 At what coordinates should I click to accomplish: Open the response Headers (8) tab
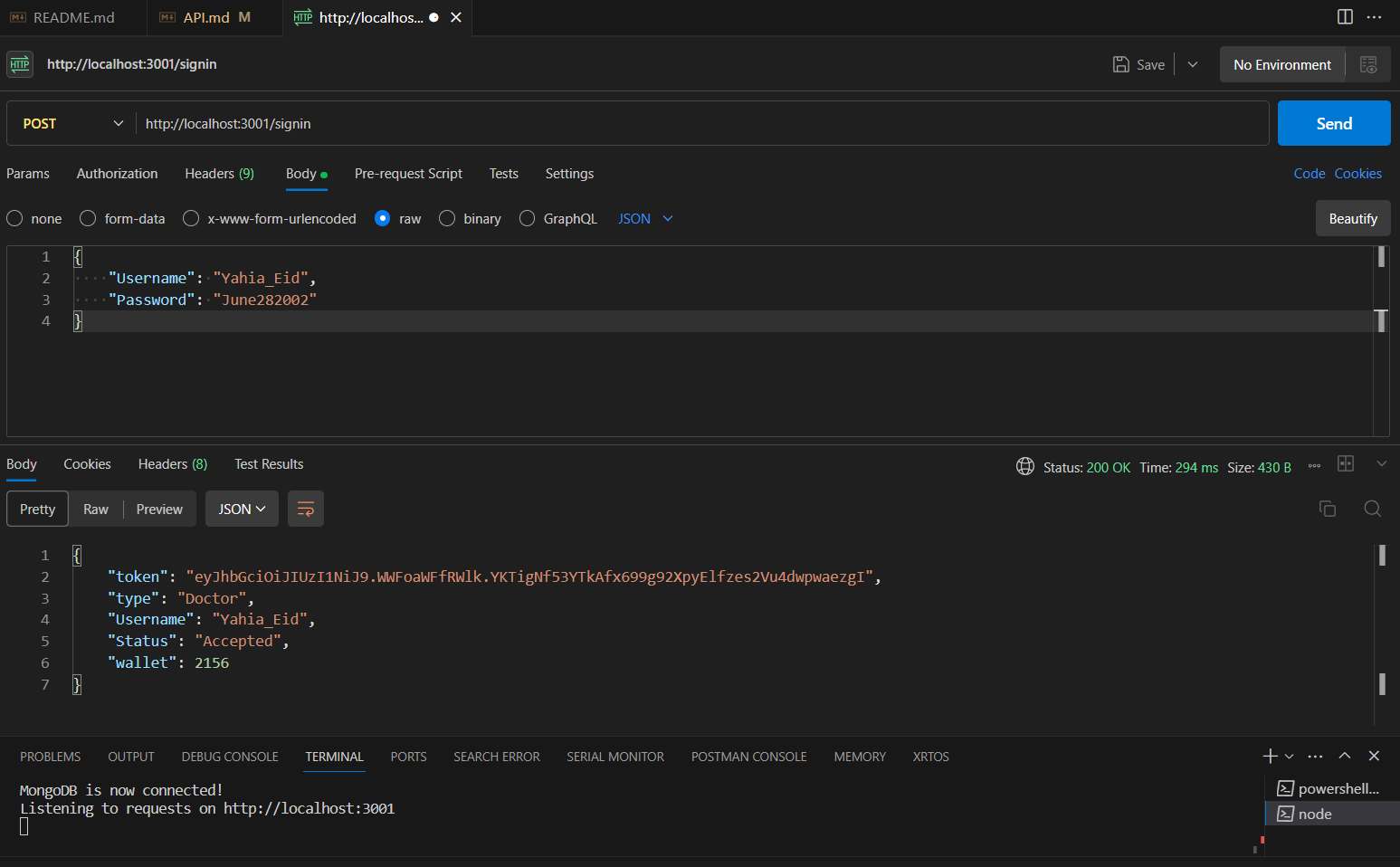coord(173,463)
